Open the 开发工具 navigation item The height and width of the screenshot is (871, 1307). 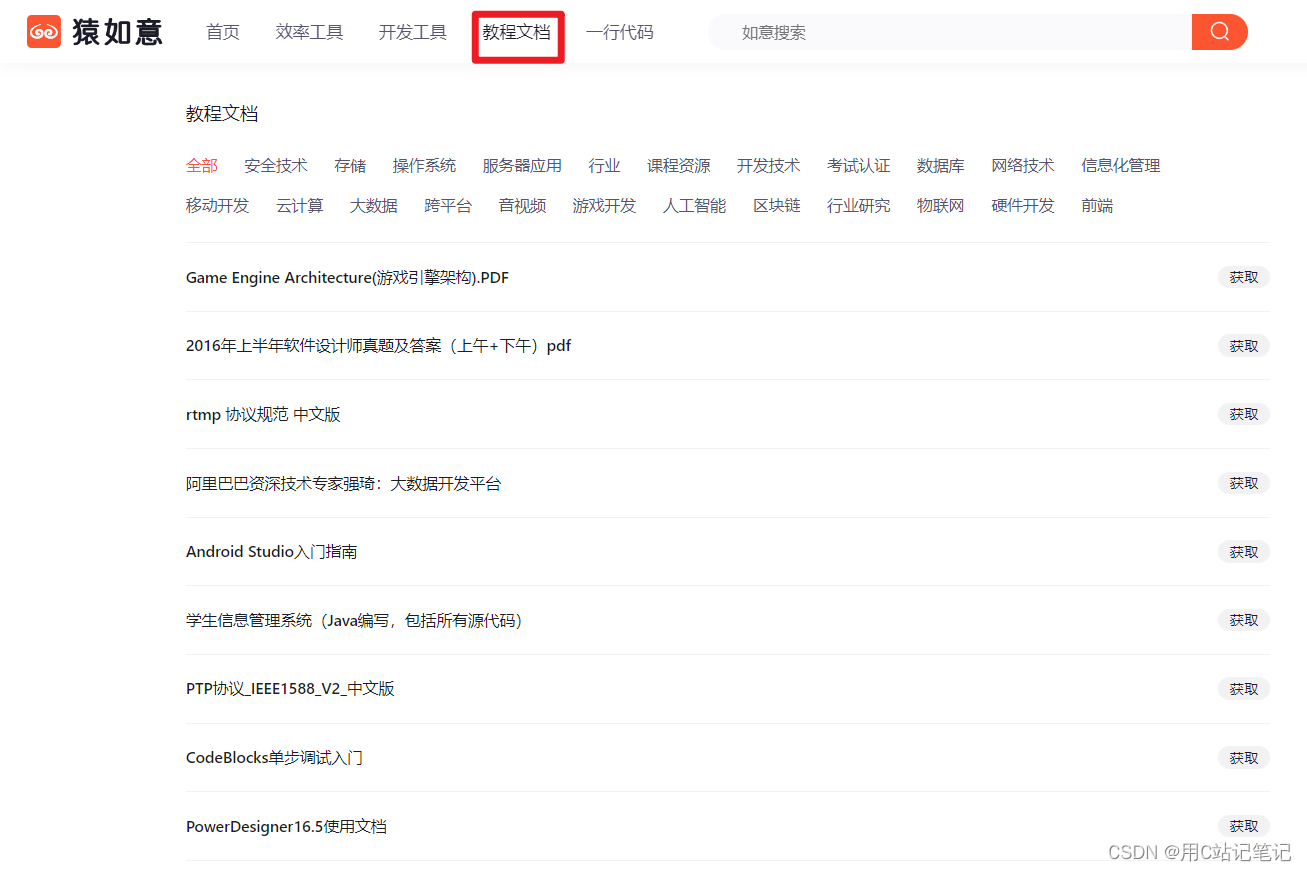coord(413,32)
